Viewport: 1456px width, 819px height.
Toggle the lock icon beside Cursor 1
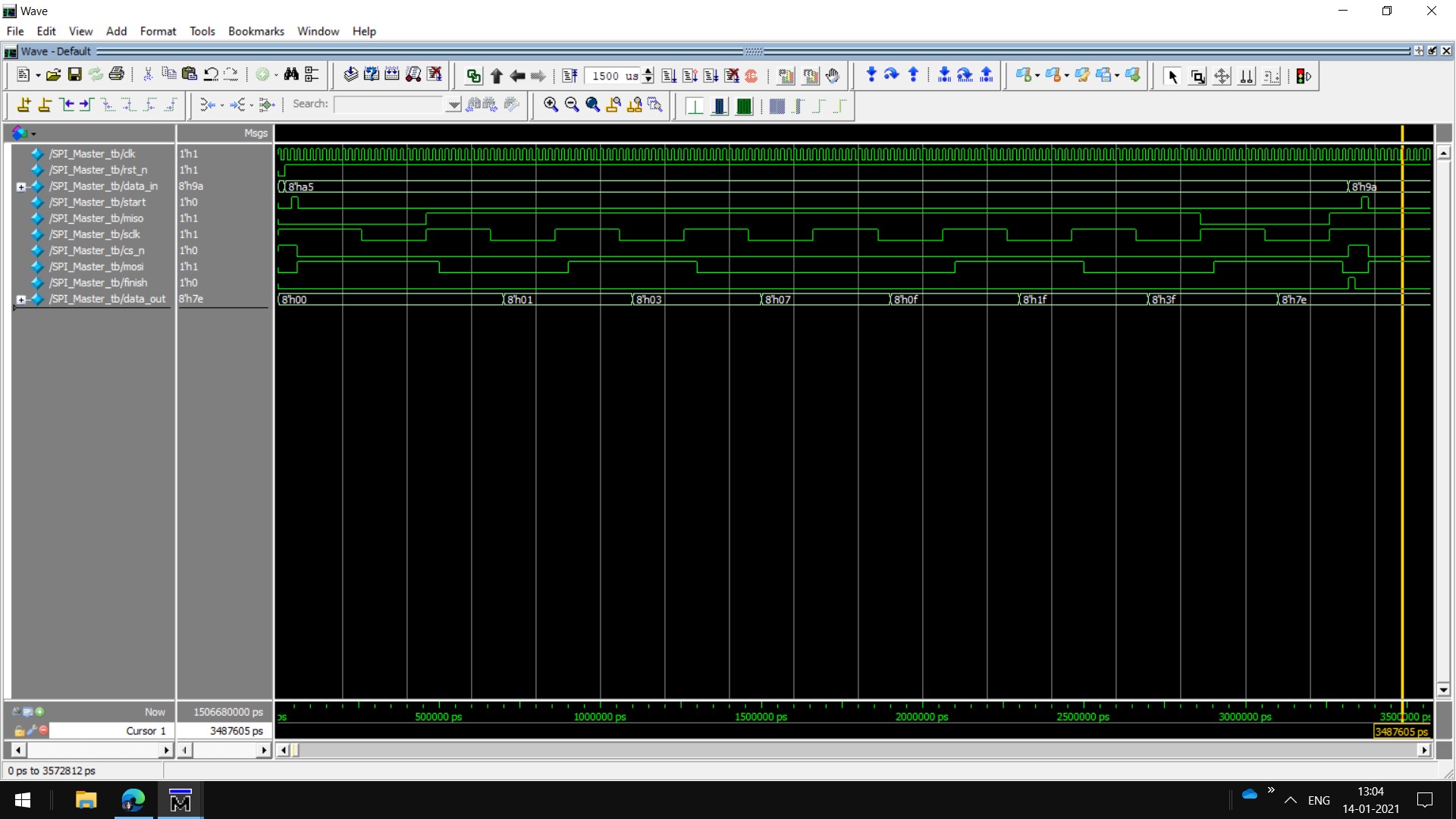[20, 730]
